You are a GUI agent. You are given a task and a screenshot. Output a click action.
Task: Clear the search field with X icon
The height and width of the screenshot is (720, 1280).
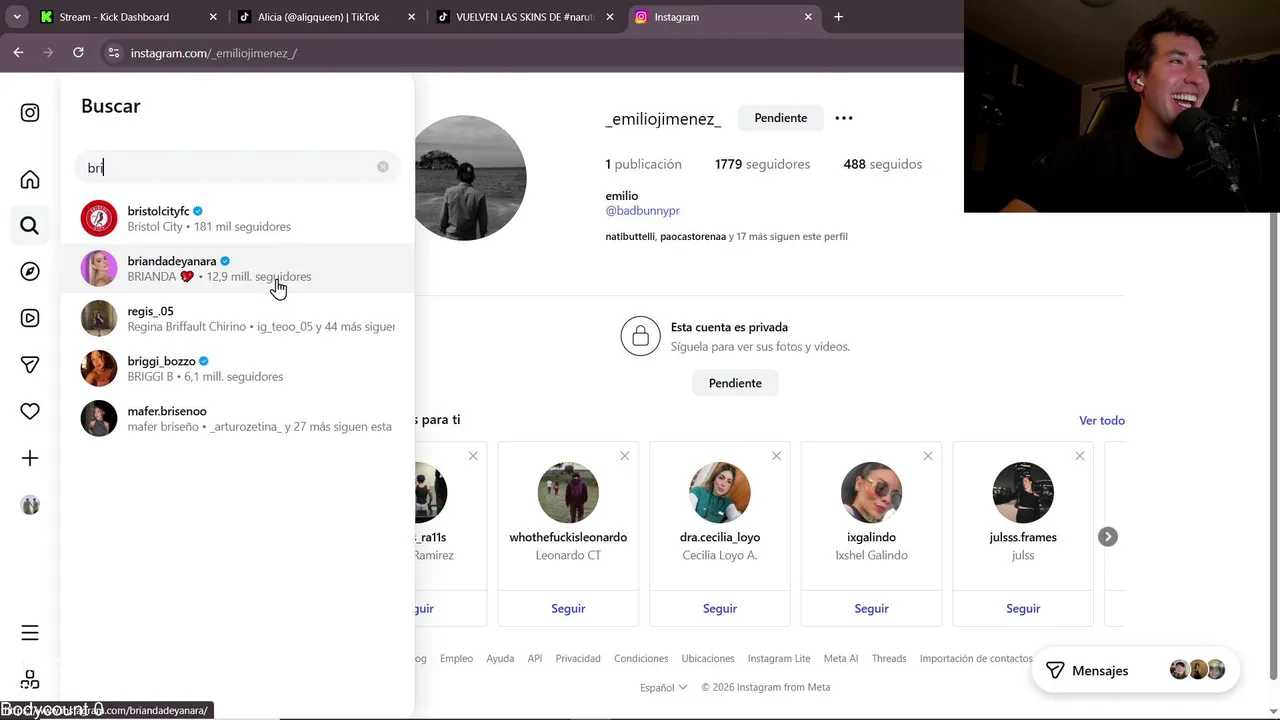tap(383, 167)
